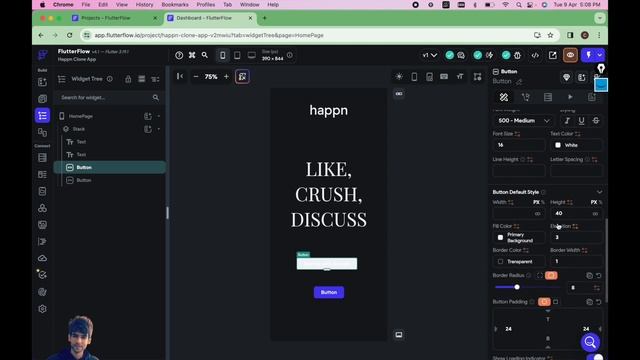Open the Animations play tab in properties panel
This screenshot has width=640, height=360.
[570, 97]
